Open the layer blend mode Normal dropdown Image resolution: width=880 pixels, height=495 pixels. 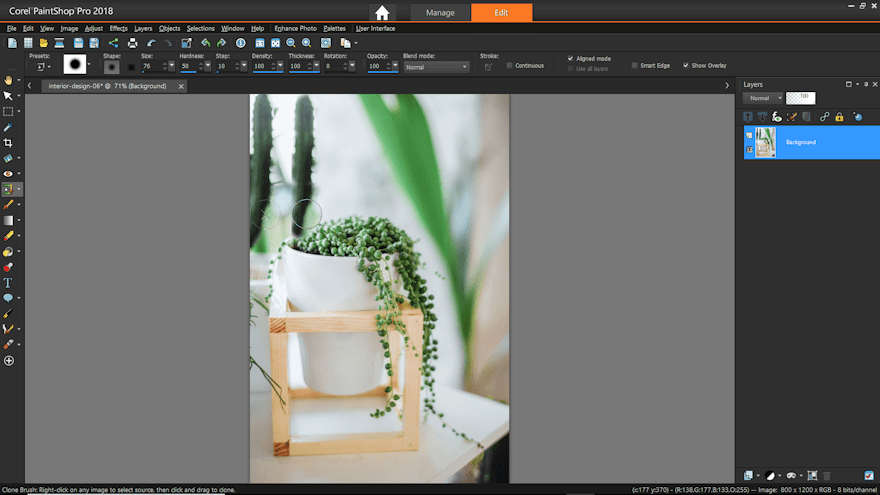point(763,98)
